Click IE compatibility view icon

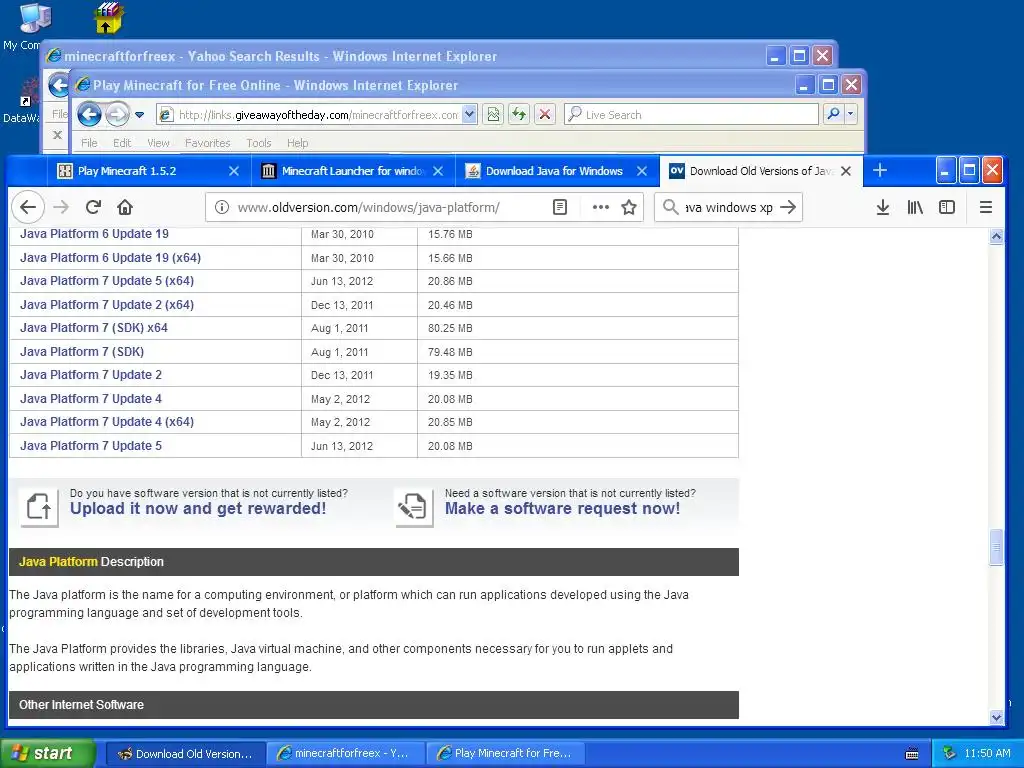tap(493, 115)
